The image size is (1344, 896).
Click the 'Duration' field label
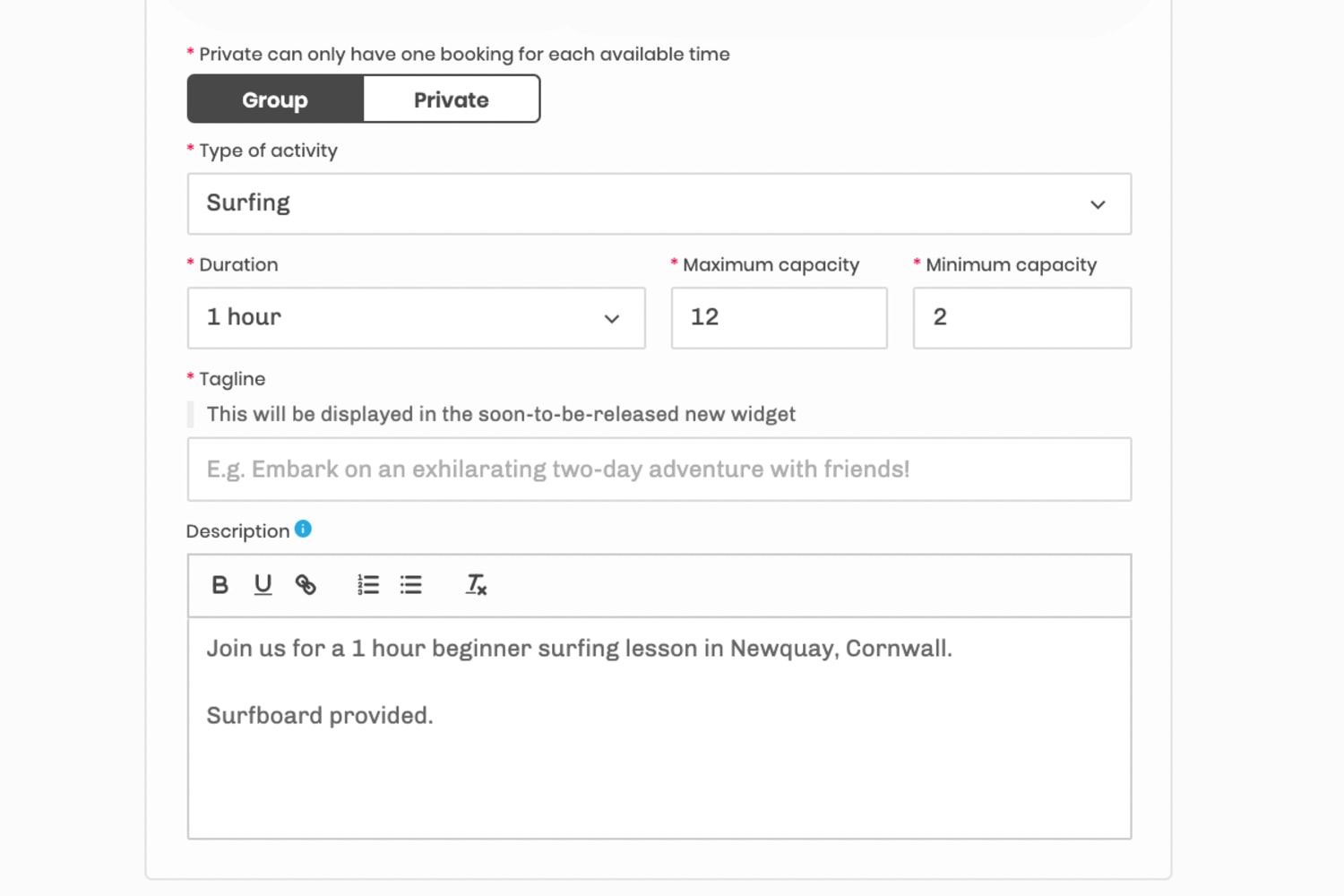pyautogui.click(x=238, y=265)
